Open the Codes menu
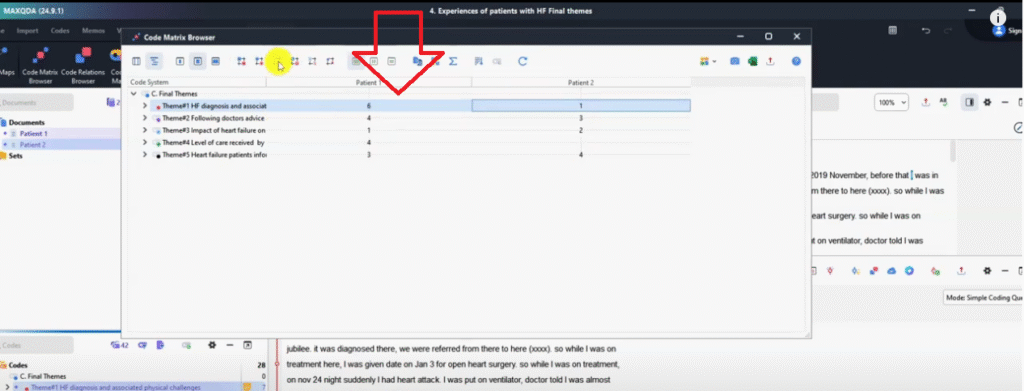This screenshot has height=391, width=1024. point(60,31)
